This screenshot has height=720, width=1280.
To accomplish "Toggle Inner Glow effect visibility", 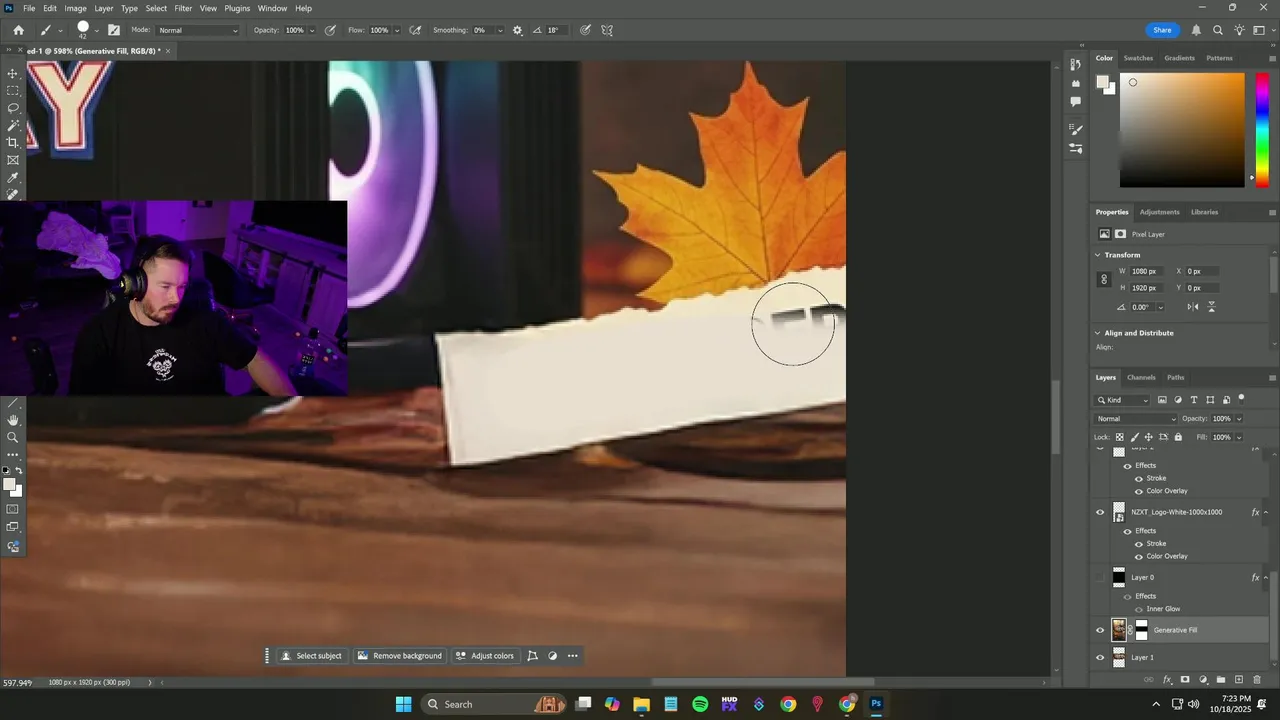I will pos(1139,609).
